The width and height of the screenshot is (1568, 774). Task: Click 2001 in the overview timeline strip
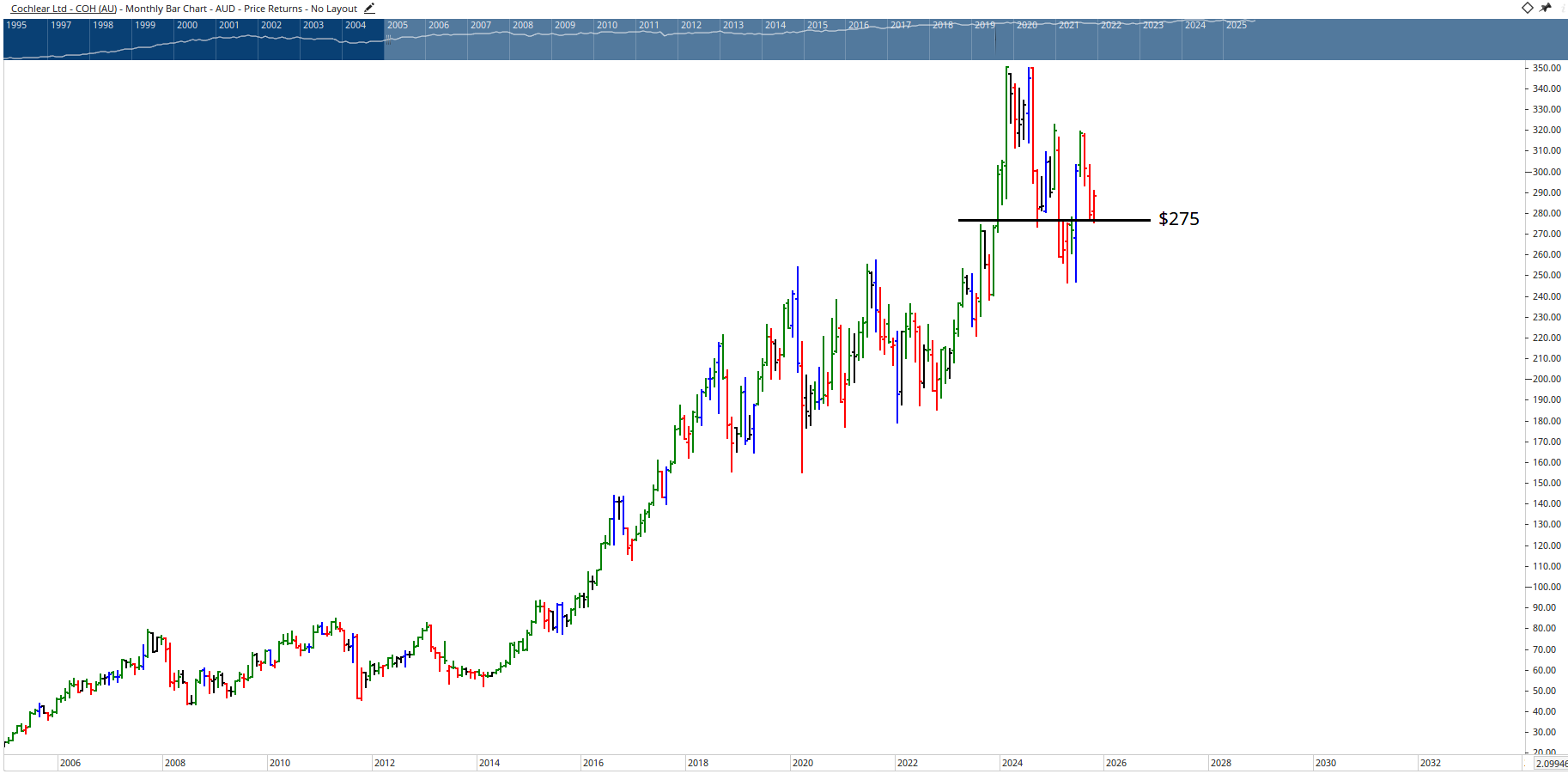[x=229, y=25]
